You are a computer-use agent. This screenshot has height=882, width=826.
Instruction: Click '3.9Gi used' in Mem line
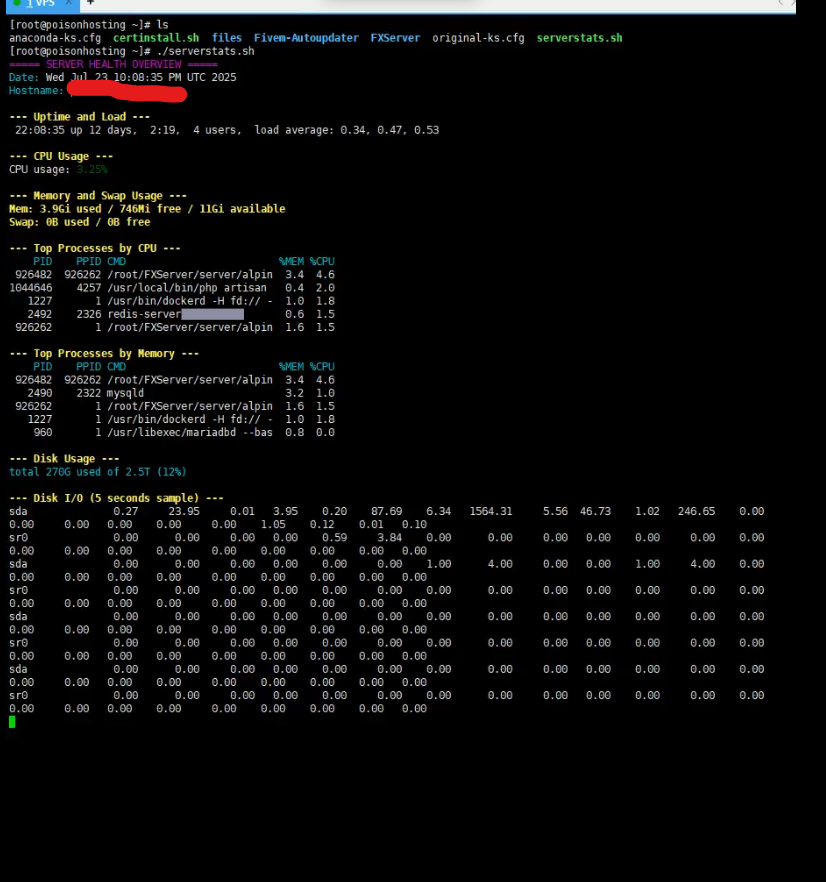[x=70, y=209]
